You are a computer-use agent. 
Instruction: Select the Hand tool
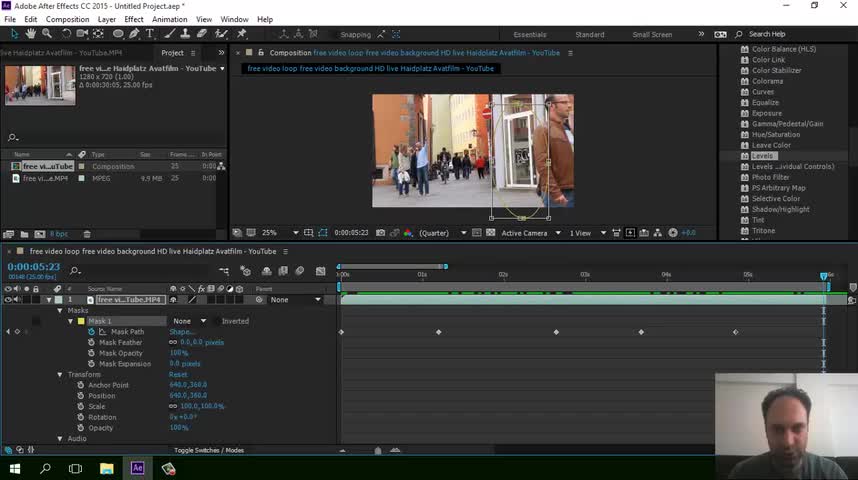[31, 34]
